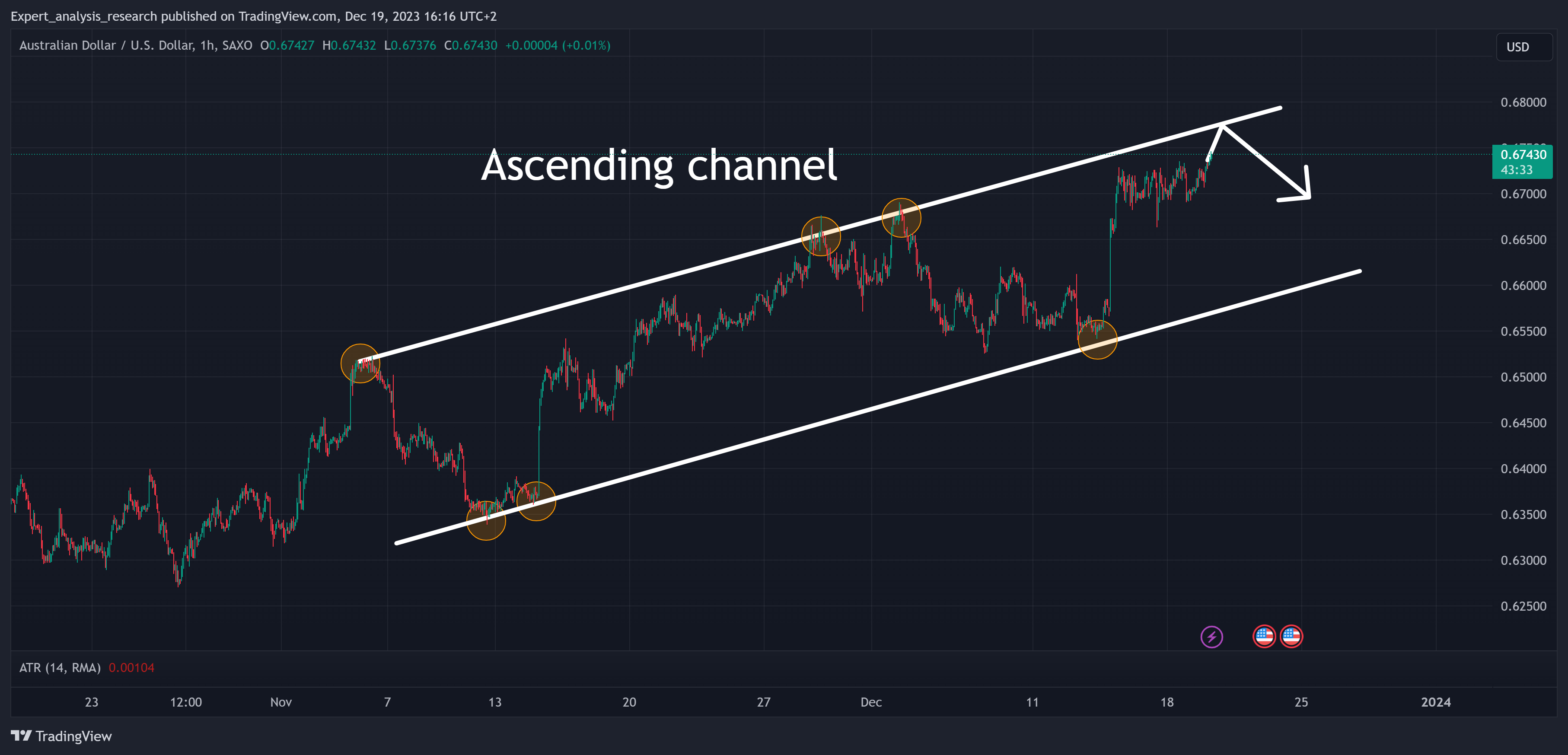Click the 0.65500 price axis label
The height and width of the screenshot is (755, 1568).
tap(1523, 331)
